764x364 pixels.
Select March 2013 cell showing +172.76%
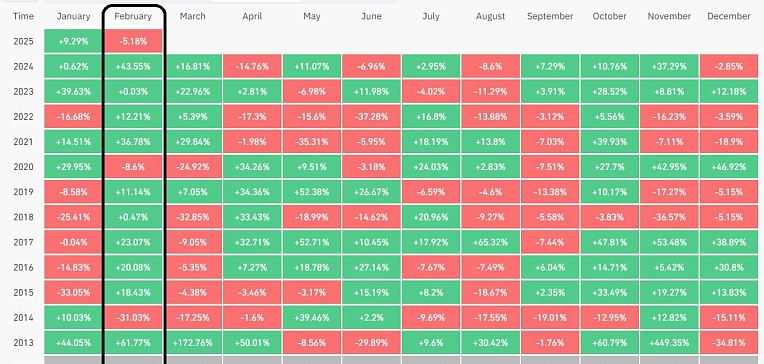[x=192, y=343]
